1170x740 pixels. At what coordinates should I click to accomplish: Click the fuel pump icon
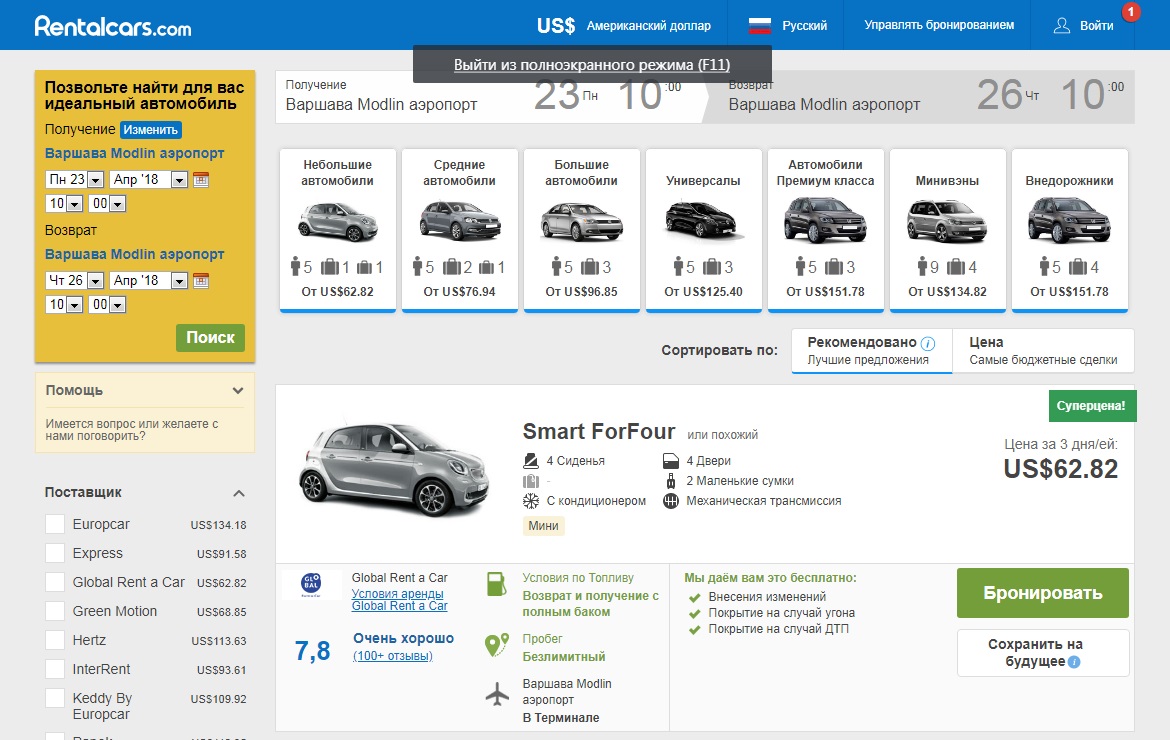click(496, 583)
